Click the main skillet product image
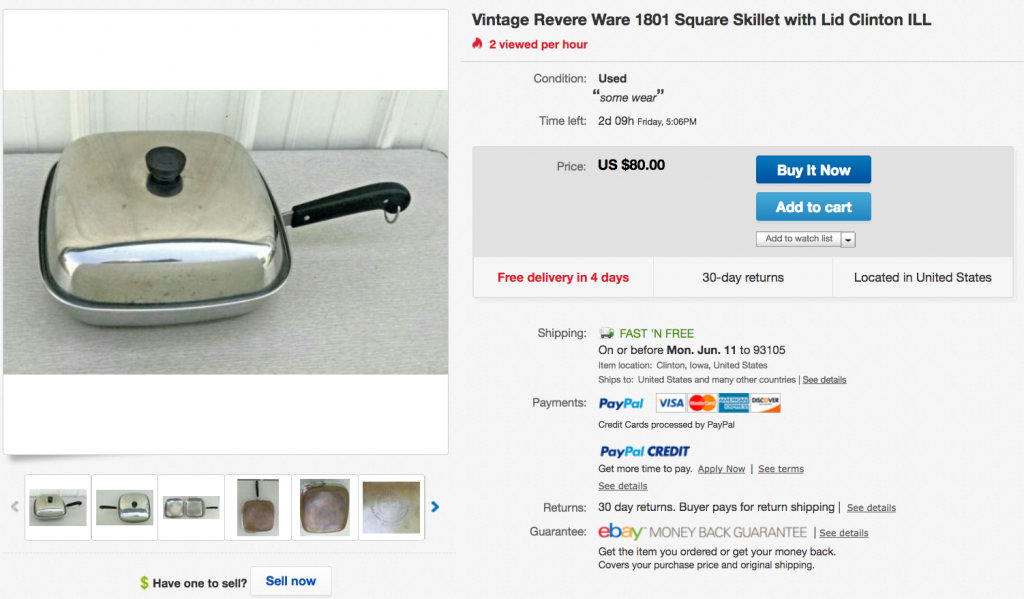Screen dimensions: 1024x599 click(225, 232)
